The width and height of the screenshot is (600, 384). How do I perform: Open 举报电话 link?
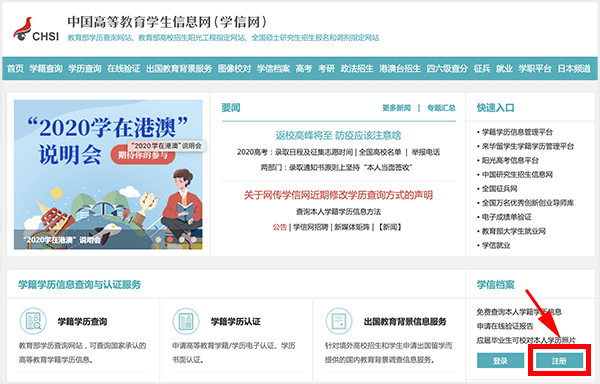[x=426, y=152]
